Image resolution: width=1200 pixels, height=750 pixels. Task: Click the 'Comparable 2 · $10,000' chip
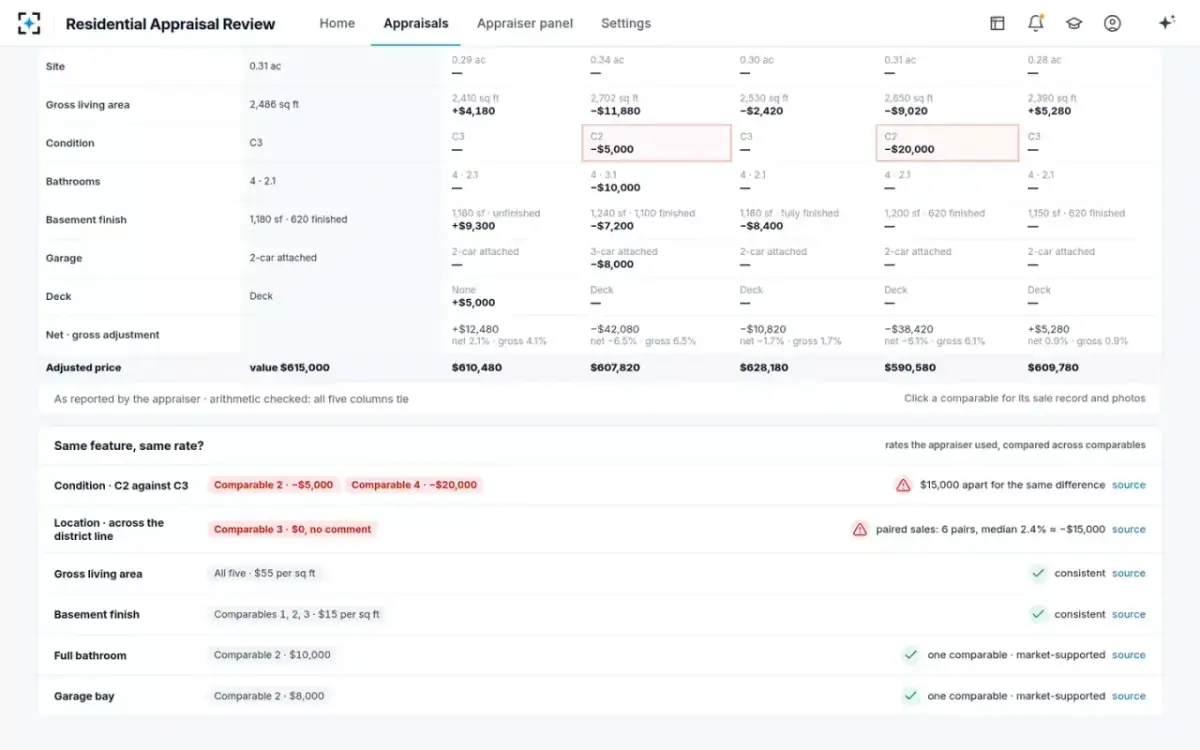pos(272,655)
